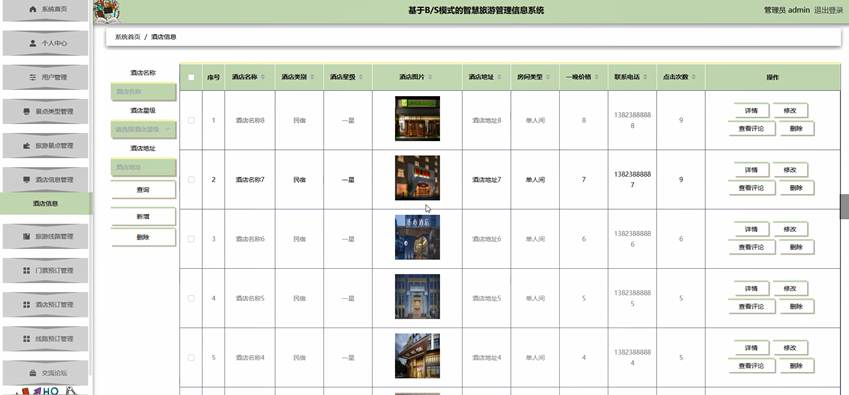Click the 酒店地址5 address cell
Viewport: 849px width, 395px height.
coord(486,298)
